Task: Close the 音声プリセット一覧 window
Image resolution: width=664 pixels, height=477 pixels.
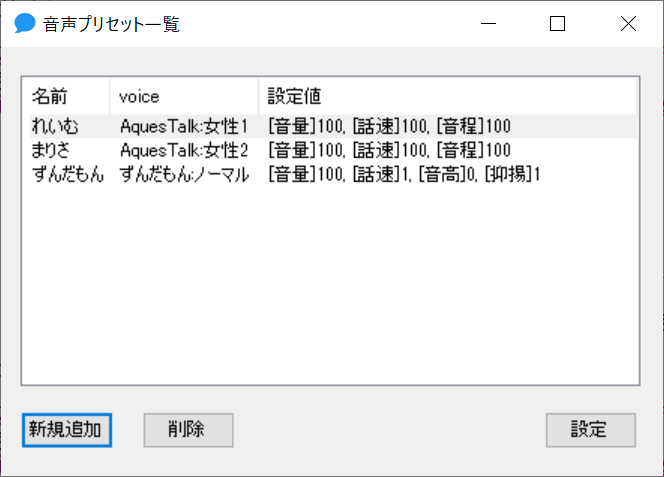Action: pos(628,24)
